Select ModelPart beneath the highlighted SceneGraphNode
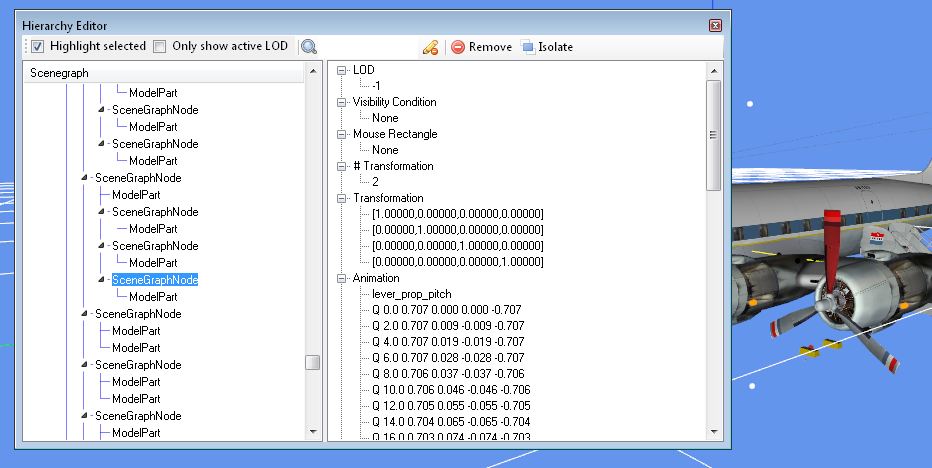932x468 pixels. coord(153,297)
